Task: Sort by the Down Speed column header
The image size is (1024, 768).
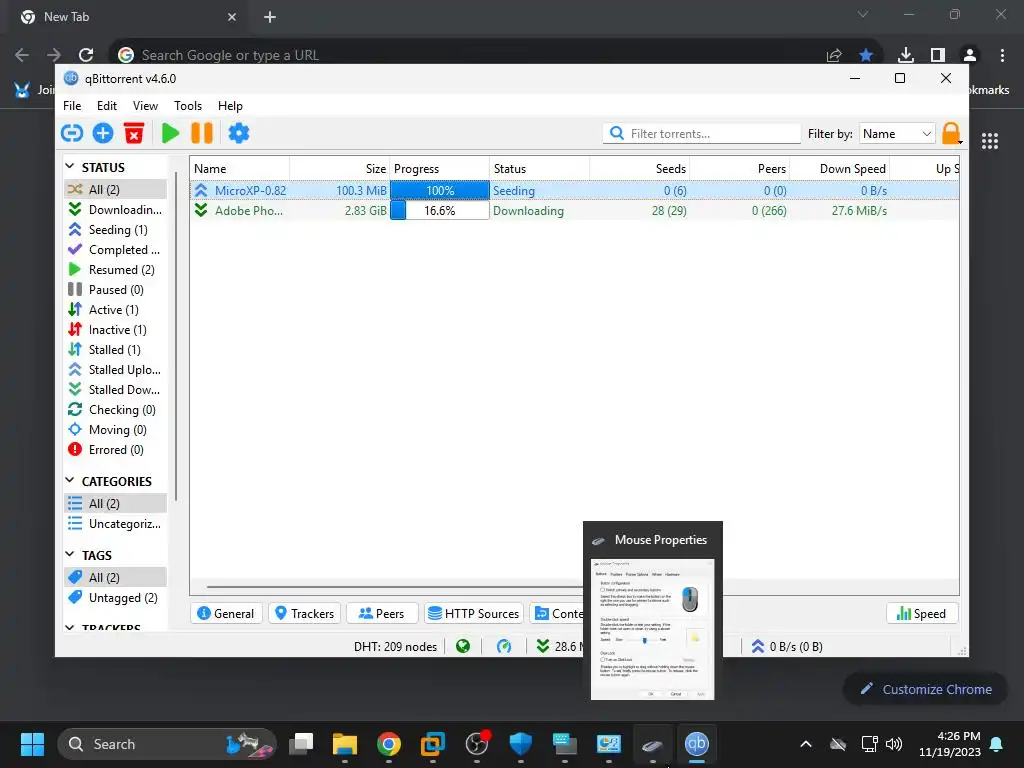Action: tap(839, 168)
